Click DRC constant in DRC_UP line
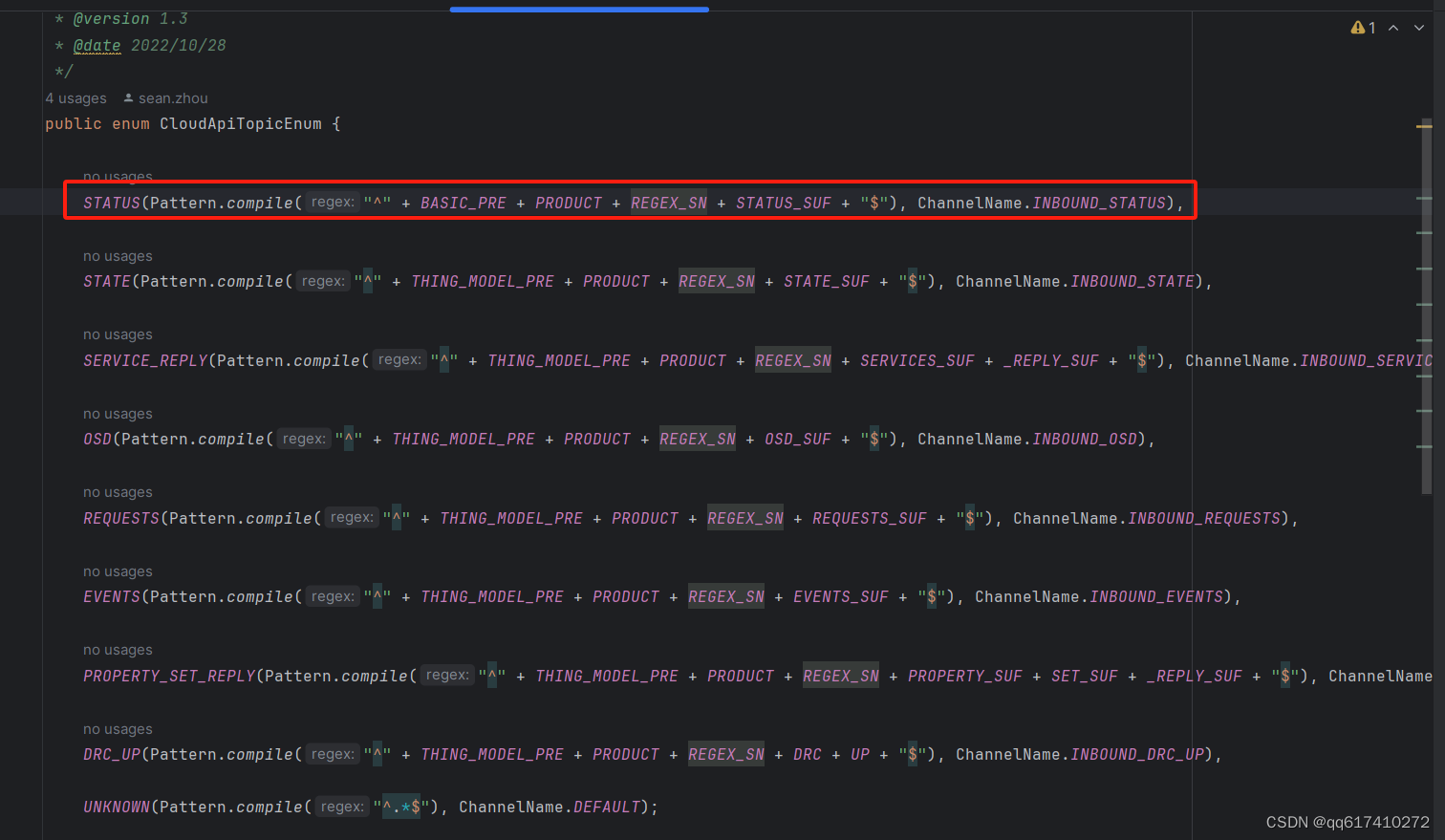Viewport: 1445px width, 840px height. click(808, 755)
